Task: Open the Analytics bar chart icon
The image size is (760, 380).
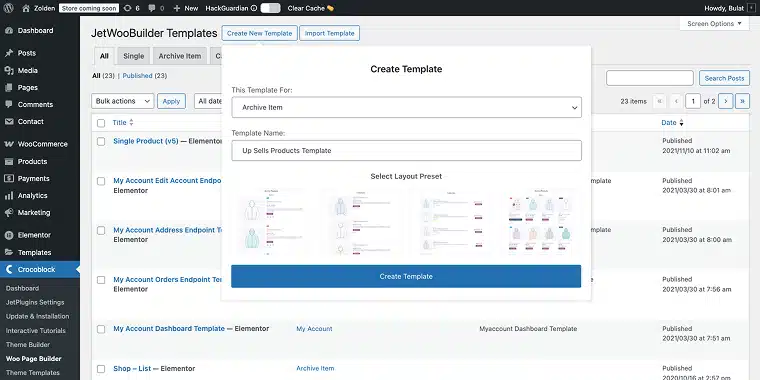Action: pyautogui.click(x=9, y=196)
